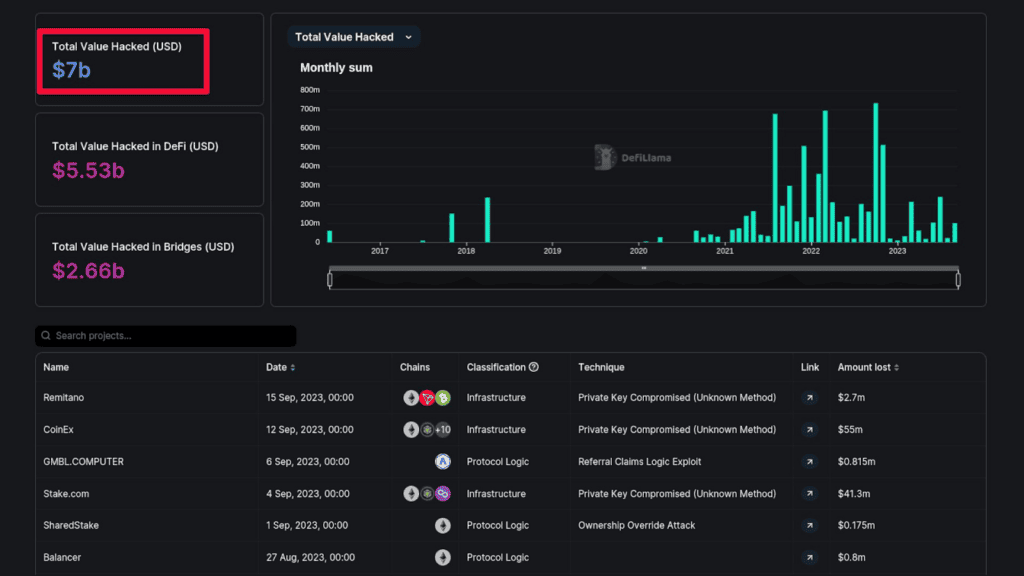
Task: Click the '1 Sep, 2023, 00:00' date cell
Action: (307, 526)
